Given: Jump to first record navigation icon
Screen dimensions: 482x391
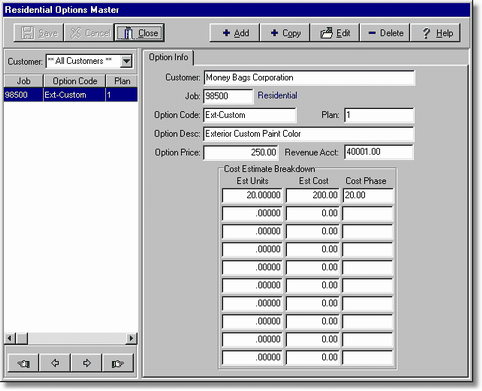Looking at the screenshot, I should [23, 363].
